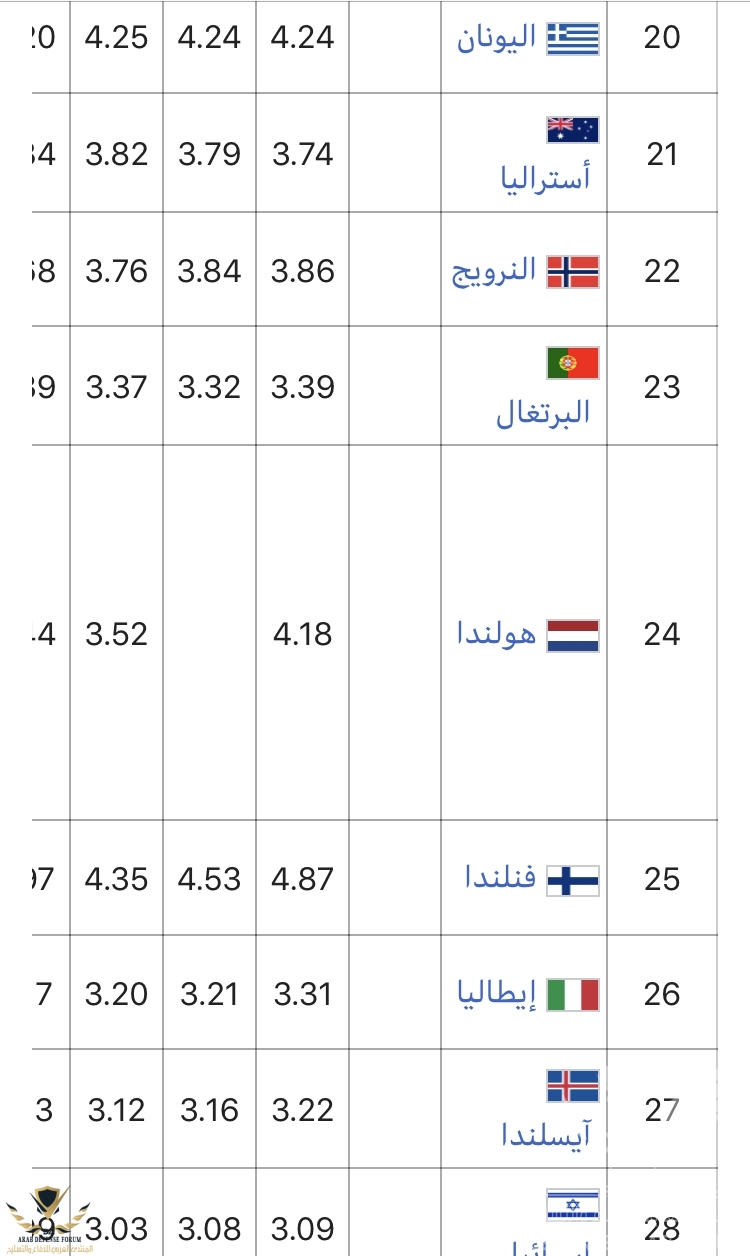Click the Israel flag icon

573,1204
